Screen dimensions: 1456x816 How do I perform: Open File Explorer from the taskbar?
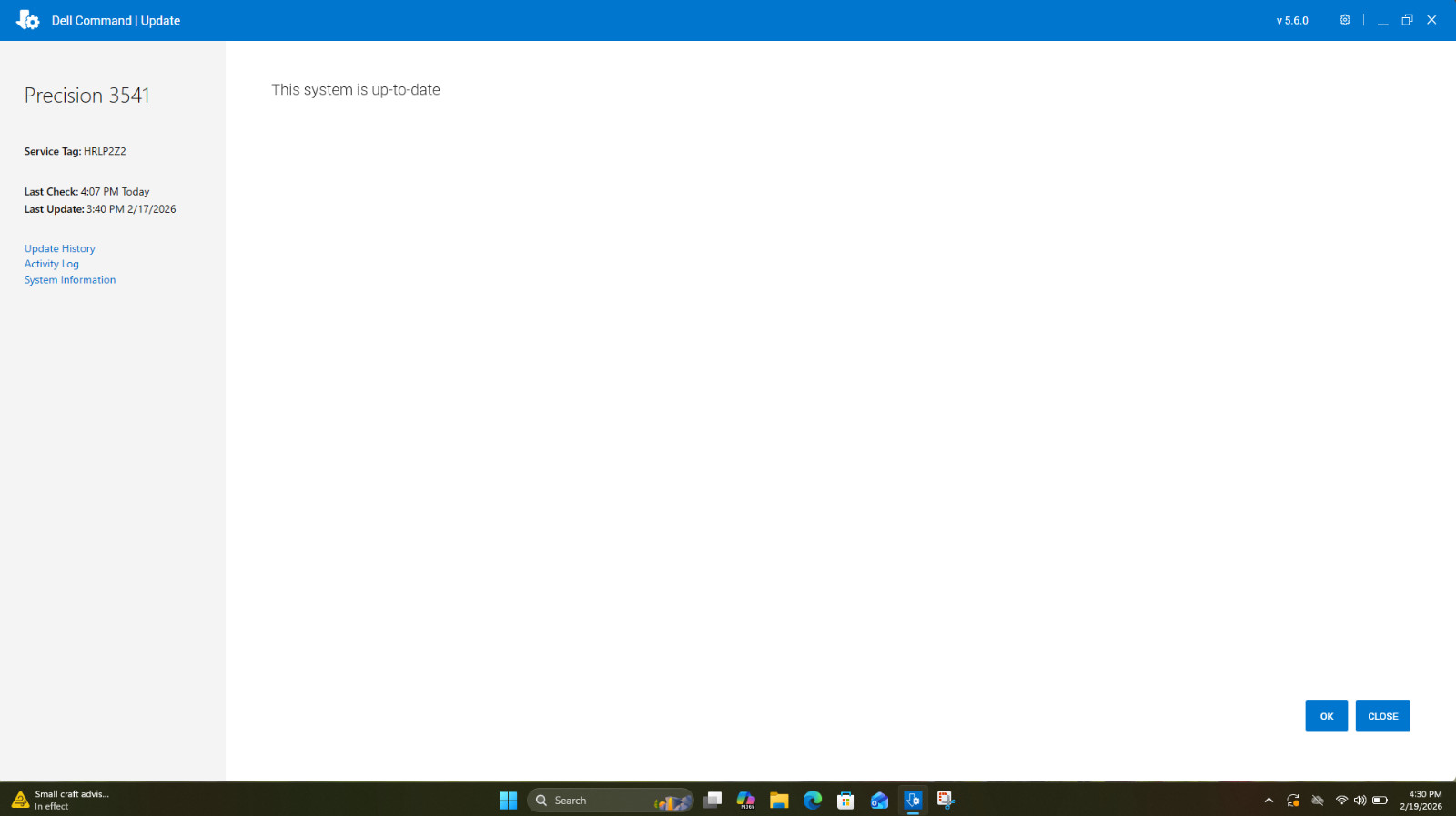pyautogui.click(x=779, y=801)
